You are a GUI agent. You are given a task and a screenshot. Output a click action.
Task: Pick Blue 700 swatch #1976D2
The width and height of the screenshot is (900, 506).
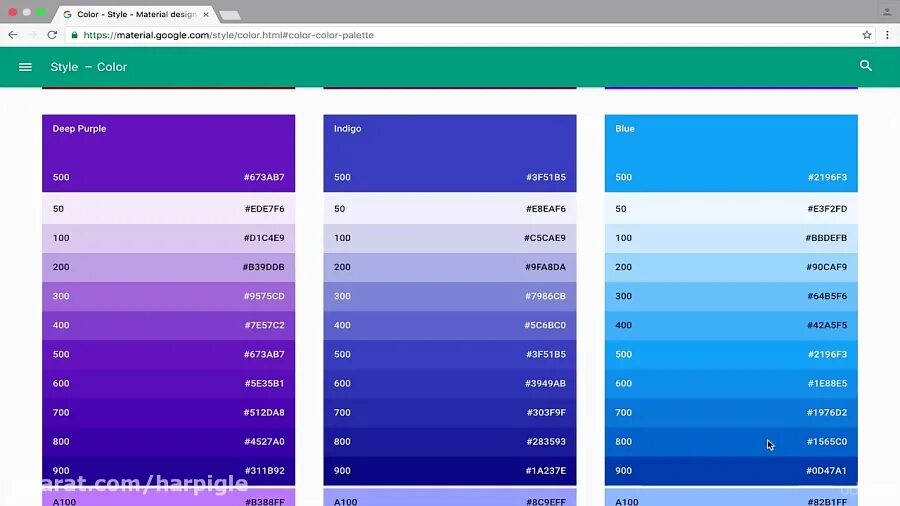(731, 412)
